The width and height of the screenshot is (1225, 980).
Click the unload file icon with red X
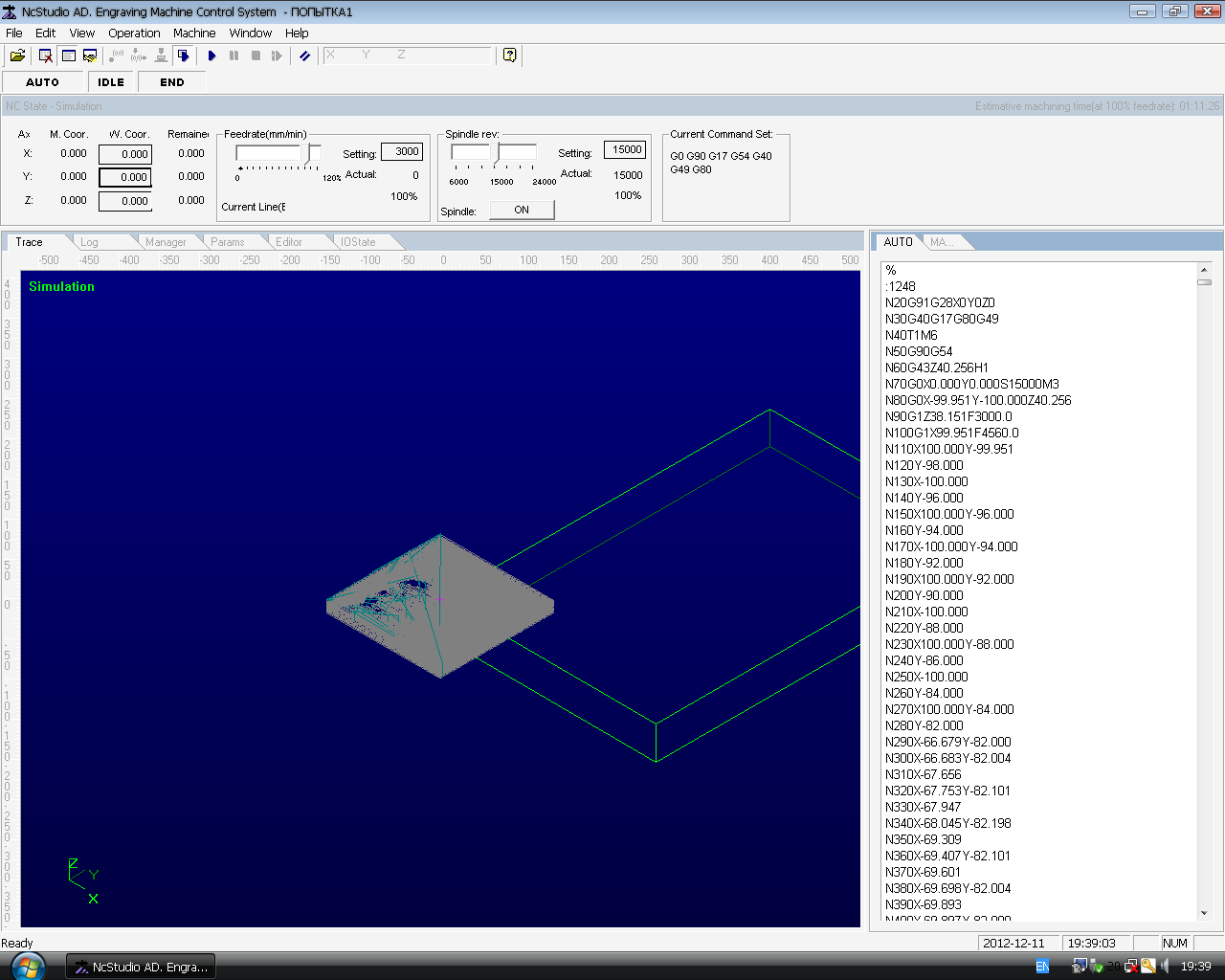pyautogui.click(x=45, y=56)
